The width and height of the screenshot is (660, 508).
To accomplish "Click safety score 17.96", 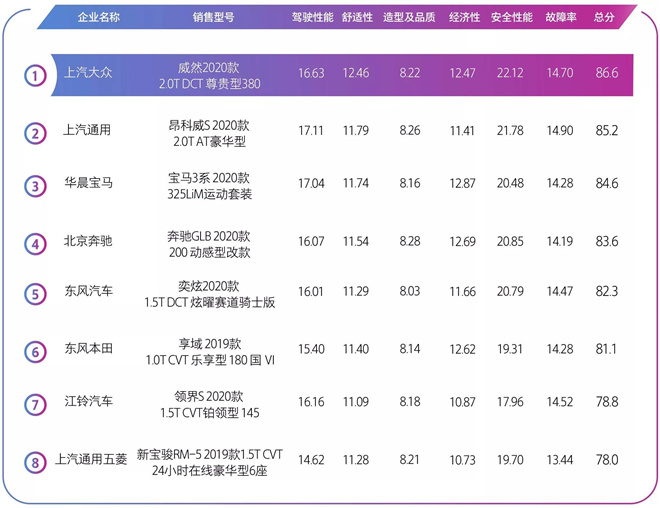I will (510, 402).
